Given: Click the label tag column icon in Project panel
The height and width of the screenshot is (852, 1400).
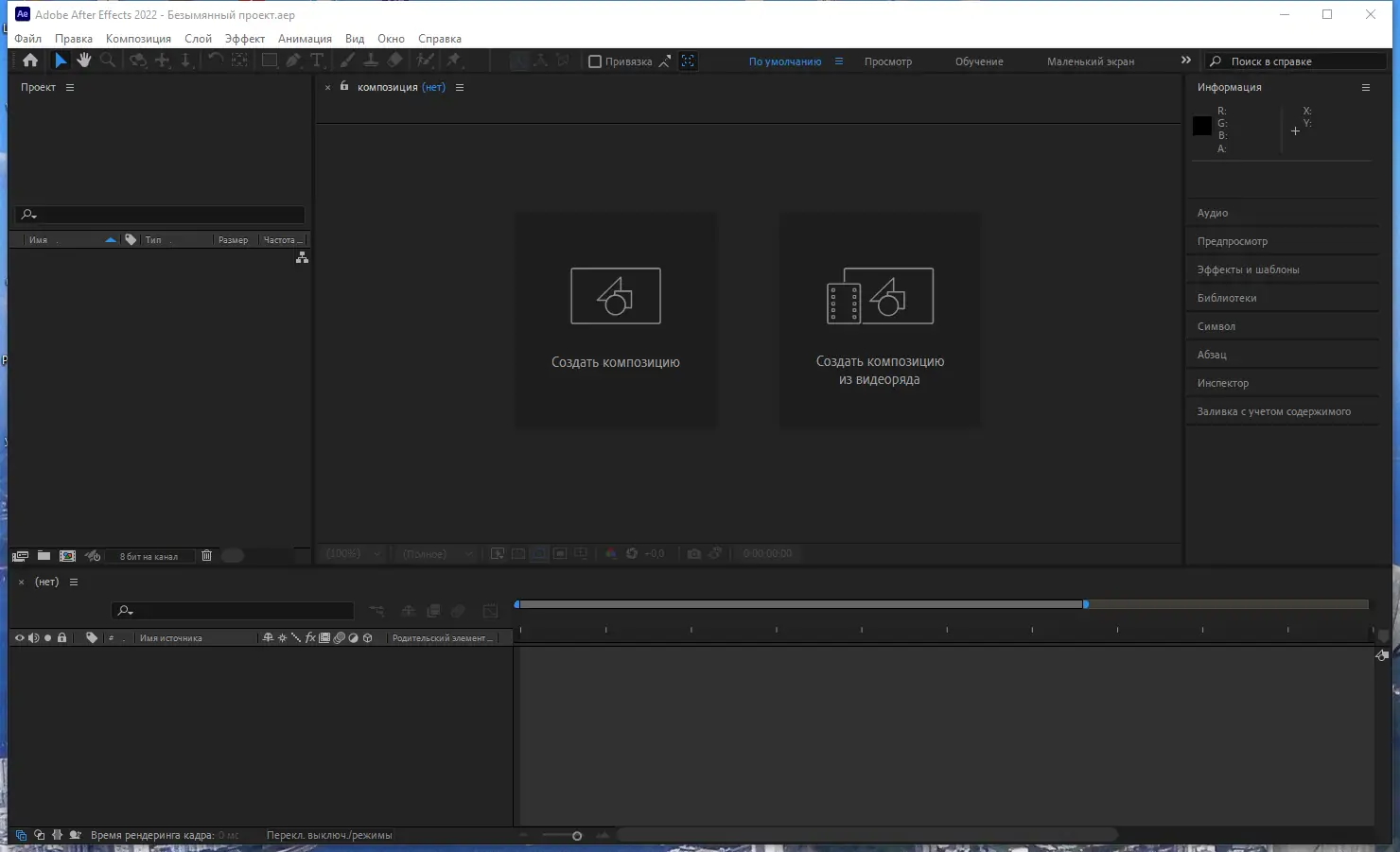Looking at the screenshot, I should 131,240.
